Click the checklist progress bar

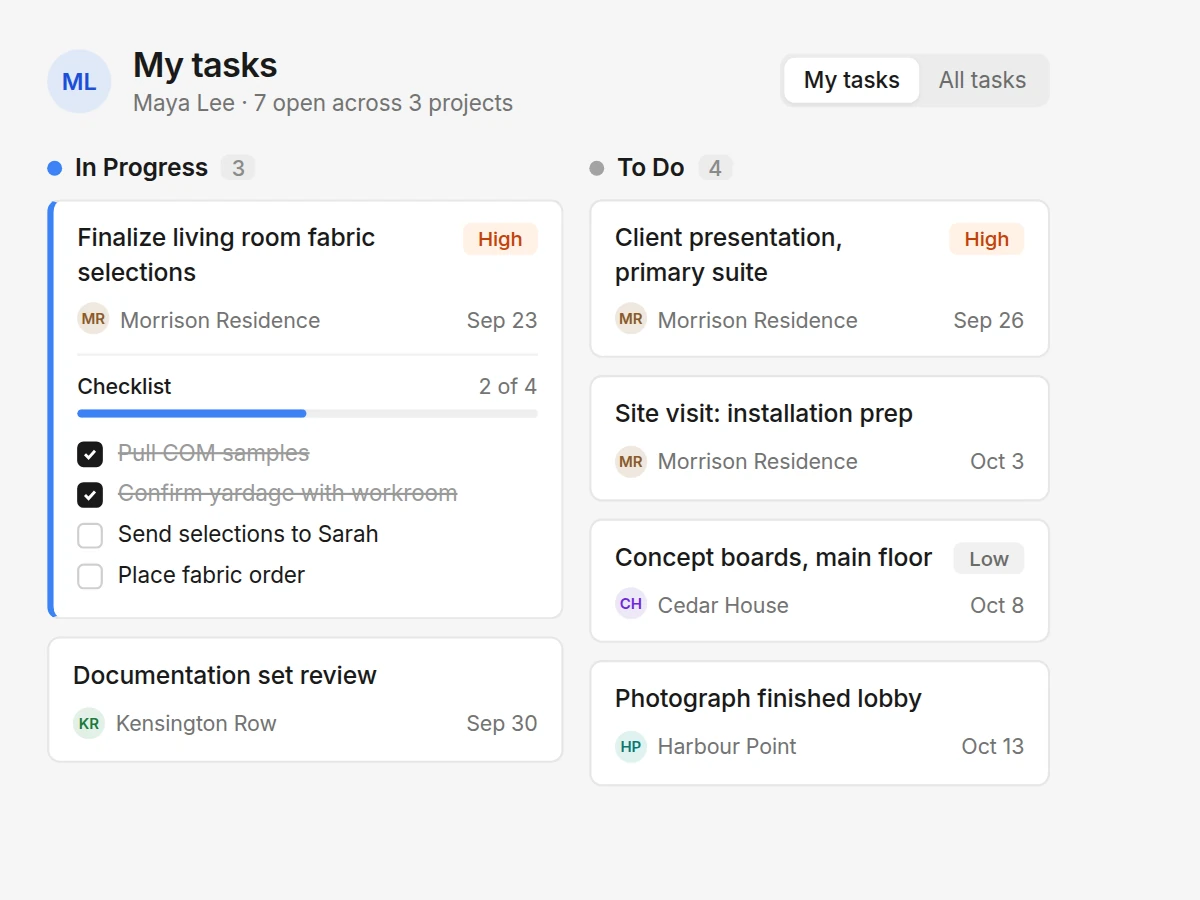(x=307, y=413)
